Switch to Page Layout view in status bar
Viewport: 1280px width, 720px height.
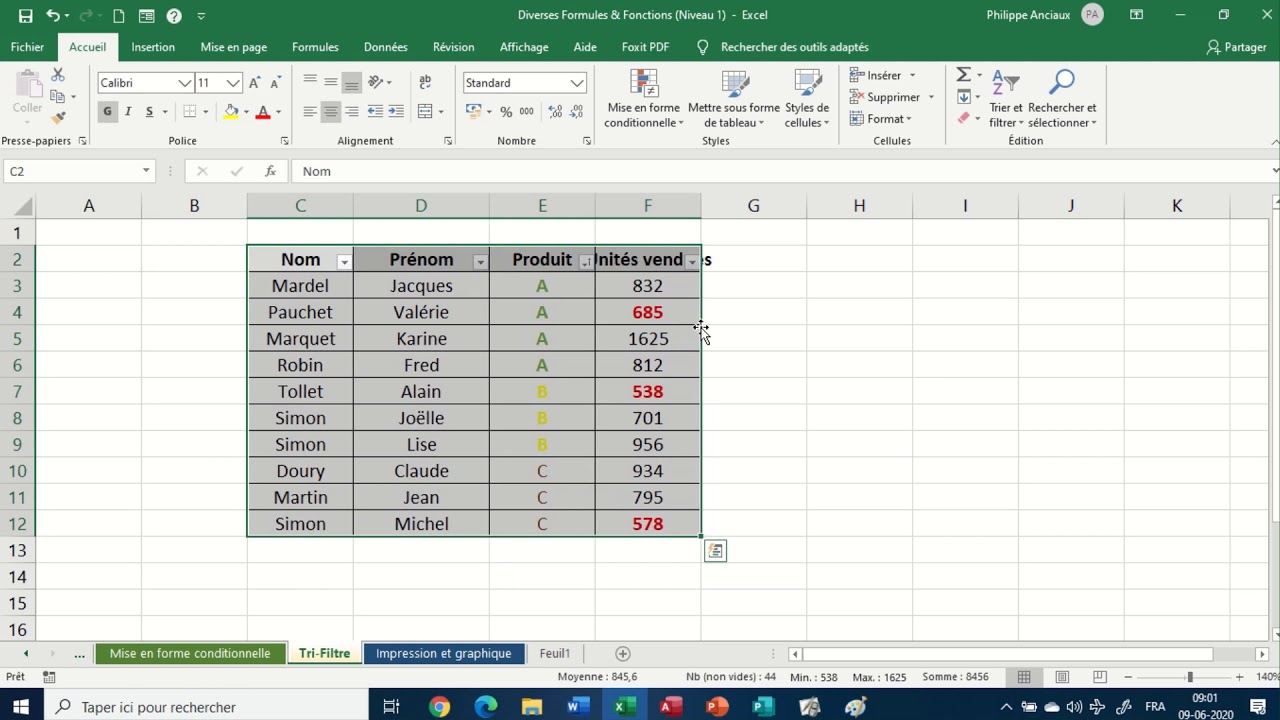(1062, 677)
